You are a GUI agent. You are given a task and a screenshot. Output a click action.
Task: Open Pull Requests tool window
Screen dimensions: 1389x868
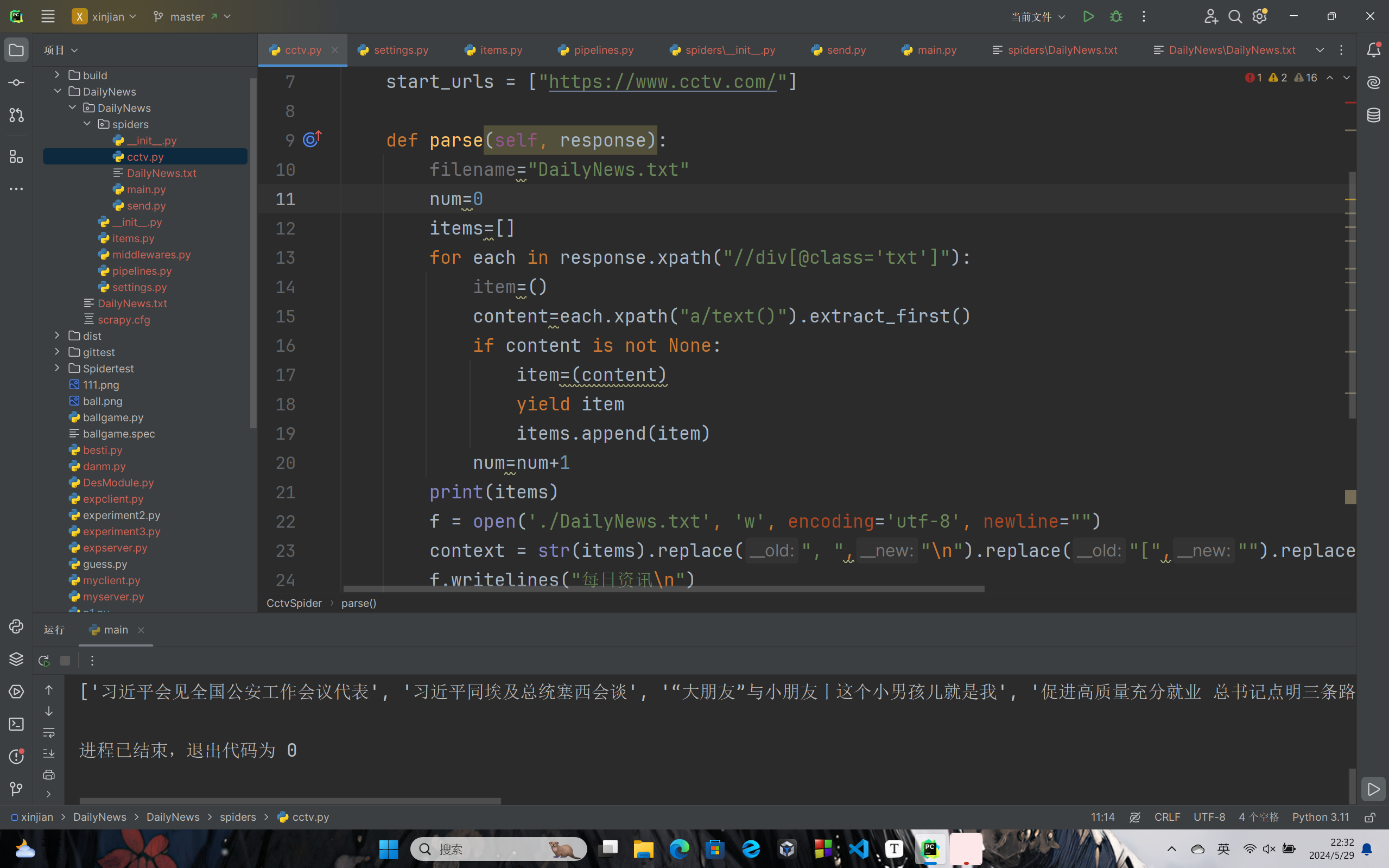pyautogui.click(x=16, y=116)
